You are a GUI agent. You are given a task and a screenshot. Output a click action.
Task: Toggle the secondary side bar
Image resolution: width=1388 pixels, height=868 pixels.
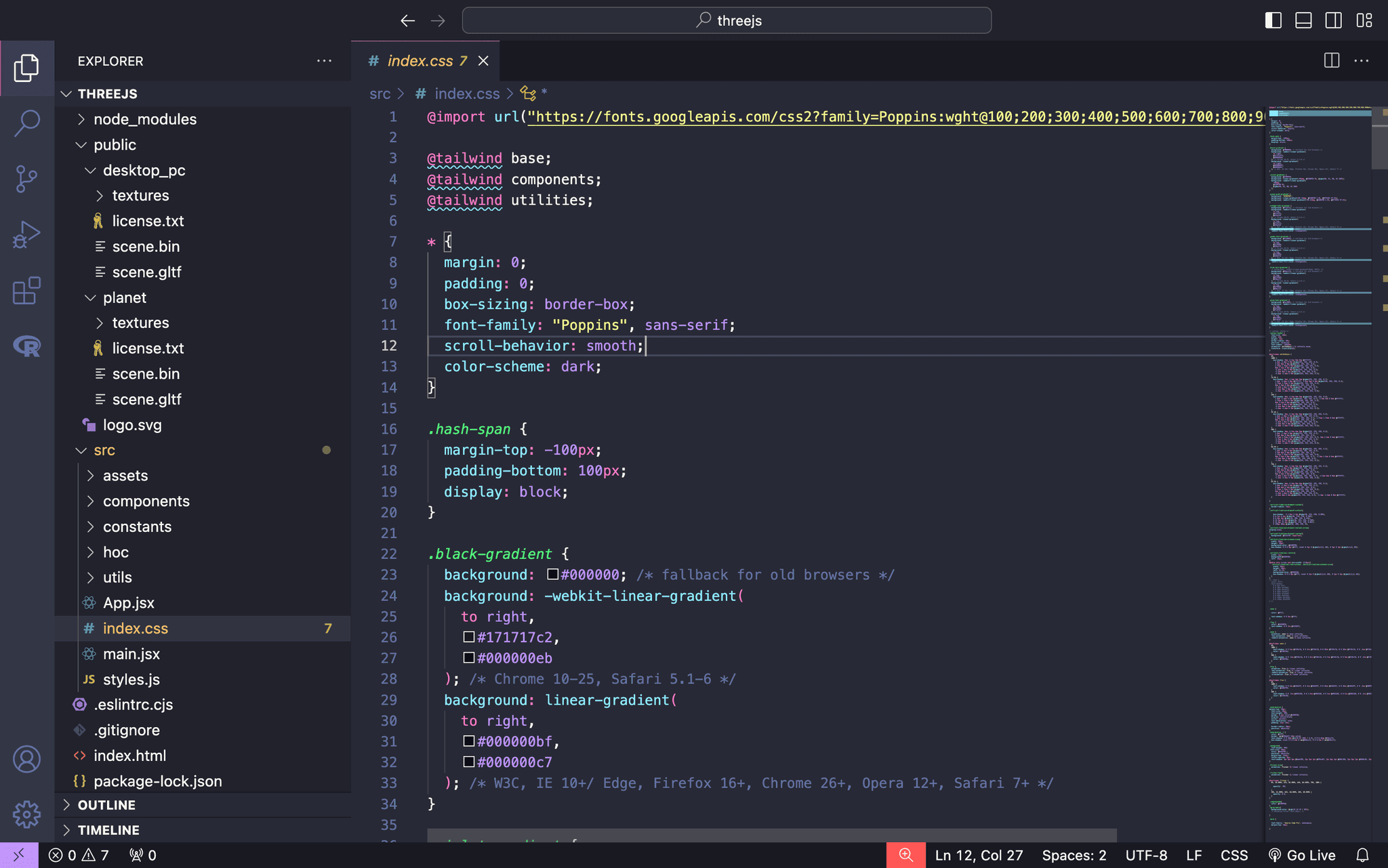coord(1333,20)
